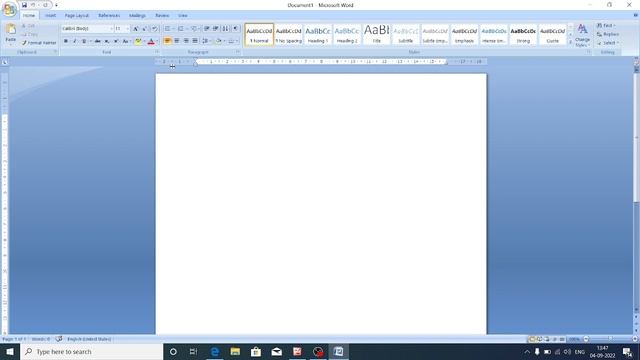The height and width of the screenshot is (360, 640).
Task: Apply the No Spacing style
Action: pos(289,34)
